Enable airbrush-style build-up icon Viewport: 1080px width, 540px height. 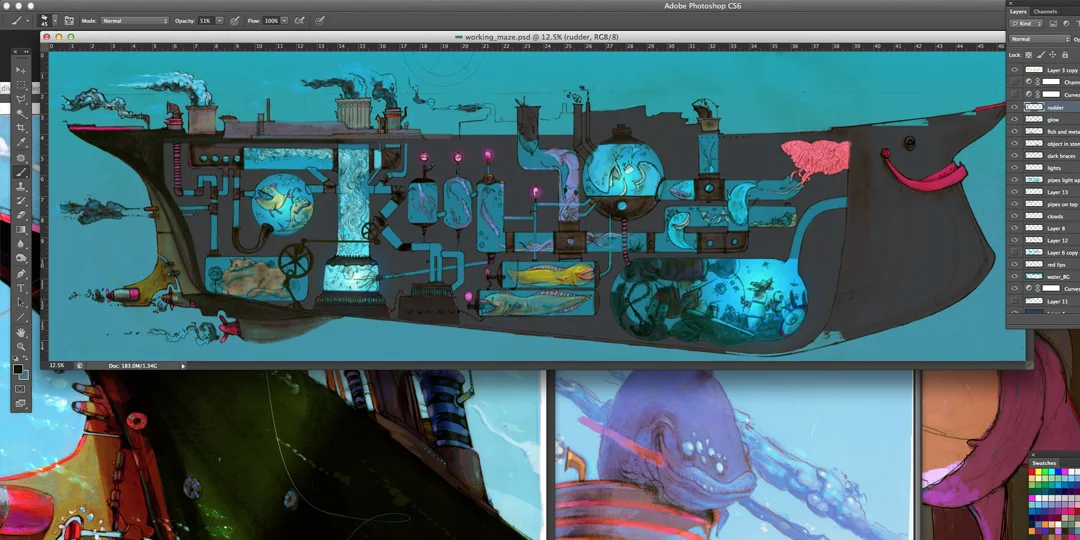coord(300,21)
